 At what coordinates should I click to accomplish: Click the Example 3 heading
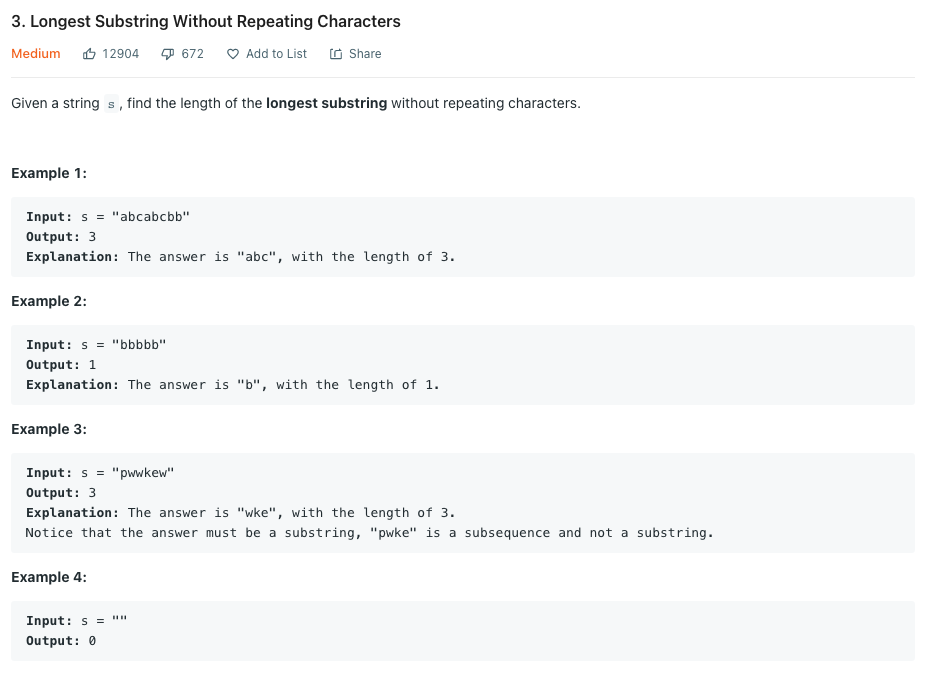(x=49, y=429)
